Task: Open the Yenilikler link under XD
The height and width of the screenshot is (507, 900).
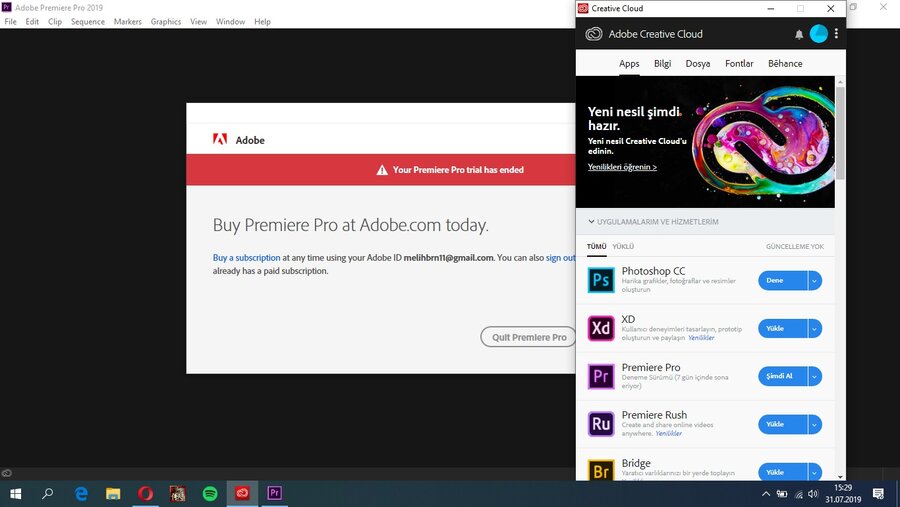Action: [701, 338]
